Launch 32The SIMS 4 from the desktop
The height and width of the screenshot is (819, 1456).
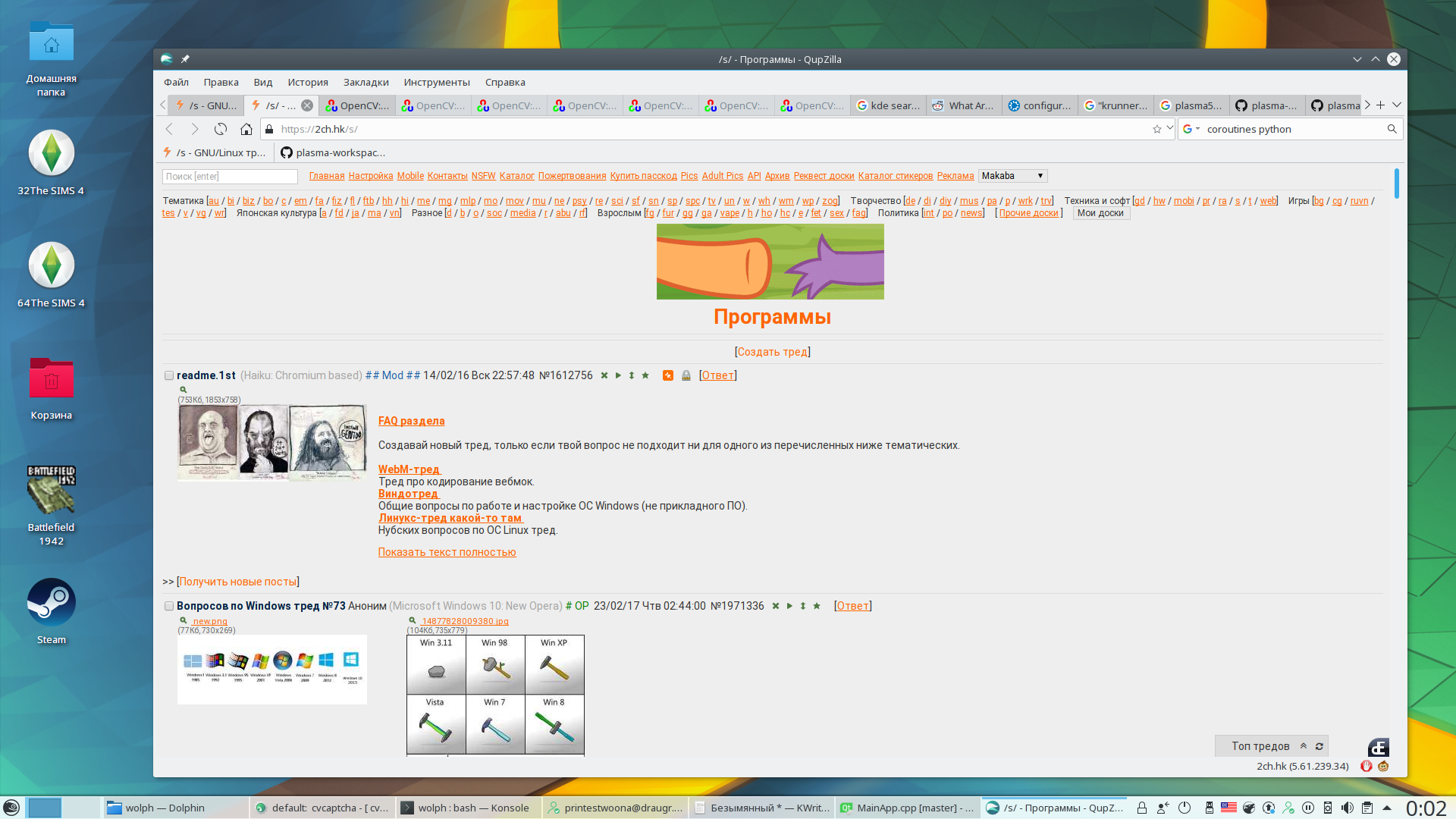52,163
